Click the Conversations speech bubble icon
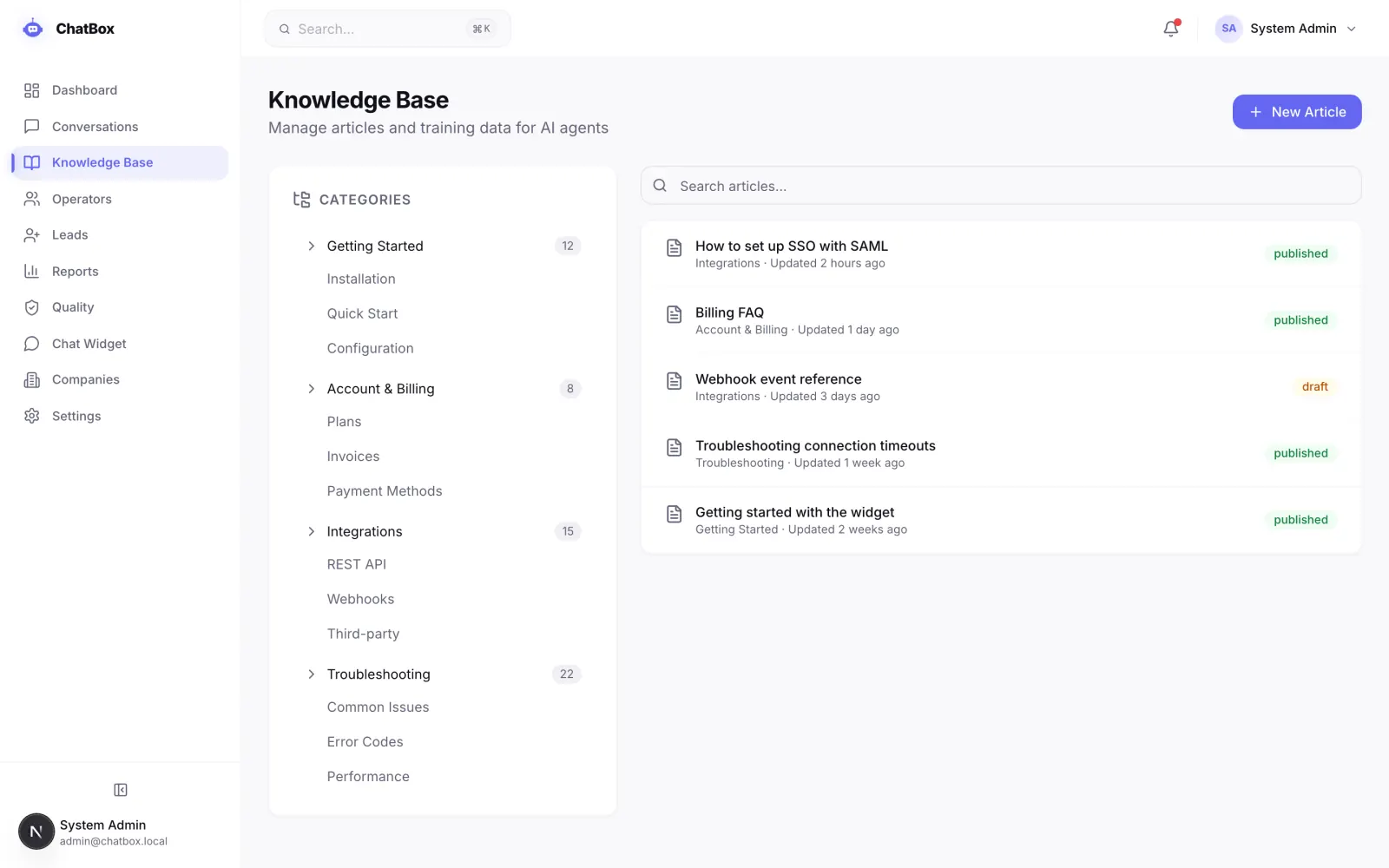 (32, 127)
